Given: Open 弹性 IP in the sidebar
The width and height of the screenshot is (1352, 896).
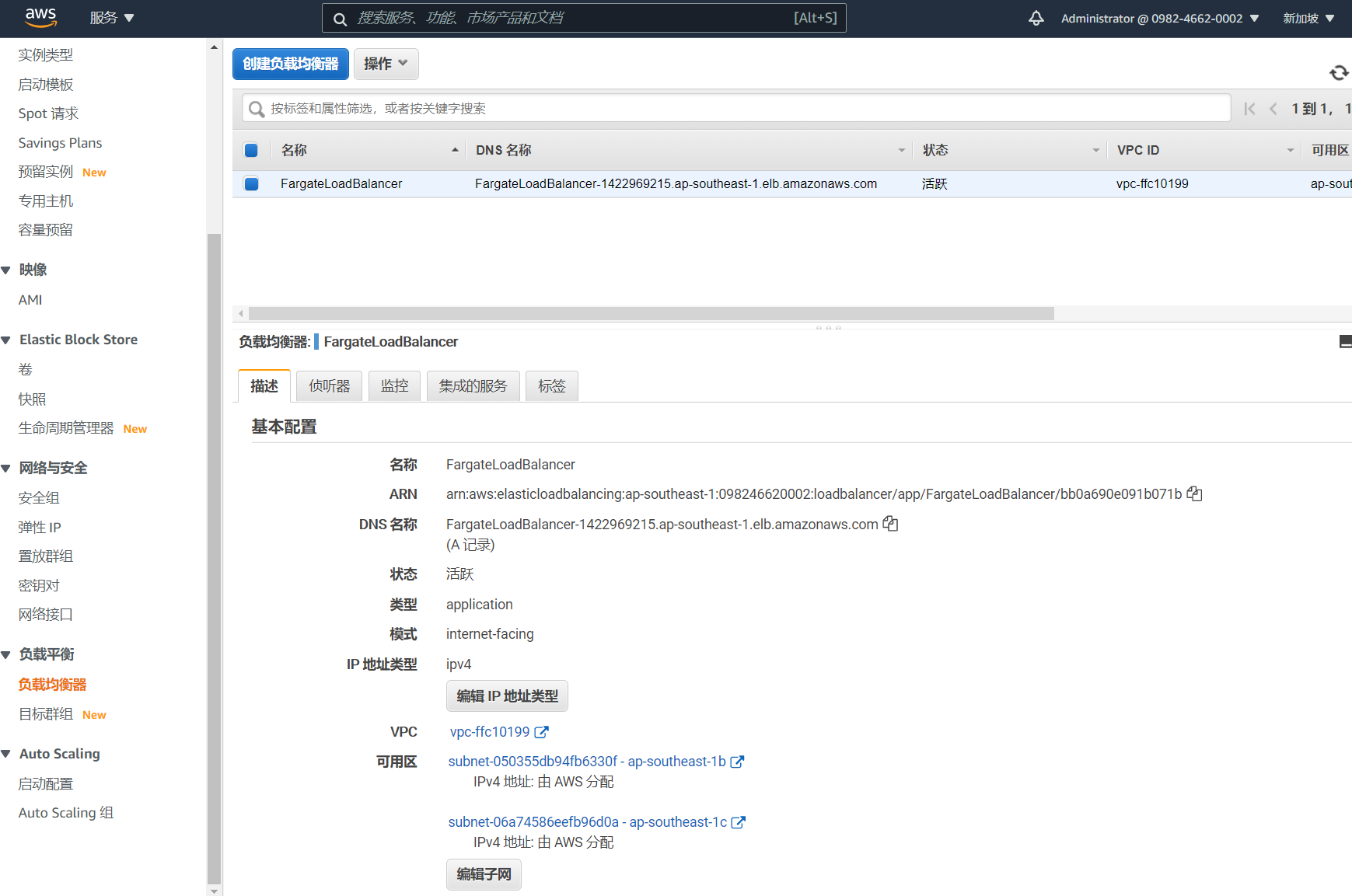Looking at the screenshot, I should pos(40,528).
